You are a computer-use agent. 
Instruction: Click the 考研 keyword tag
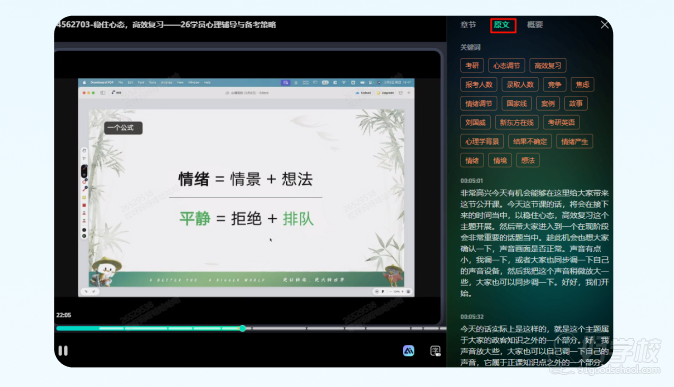click(472, 65)
